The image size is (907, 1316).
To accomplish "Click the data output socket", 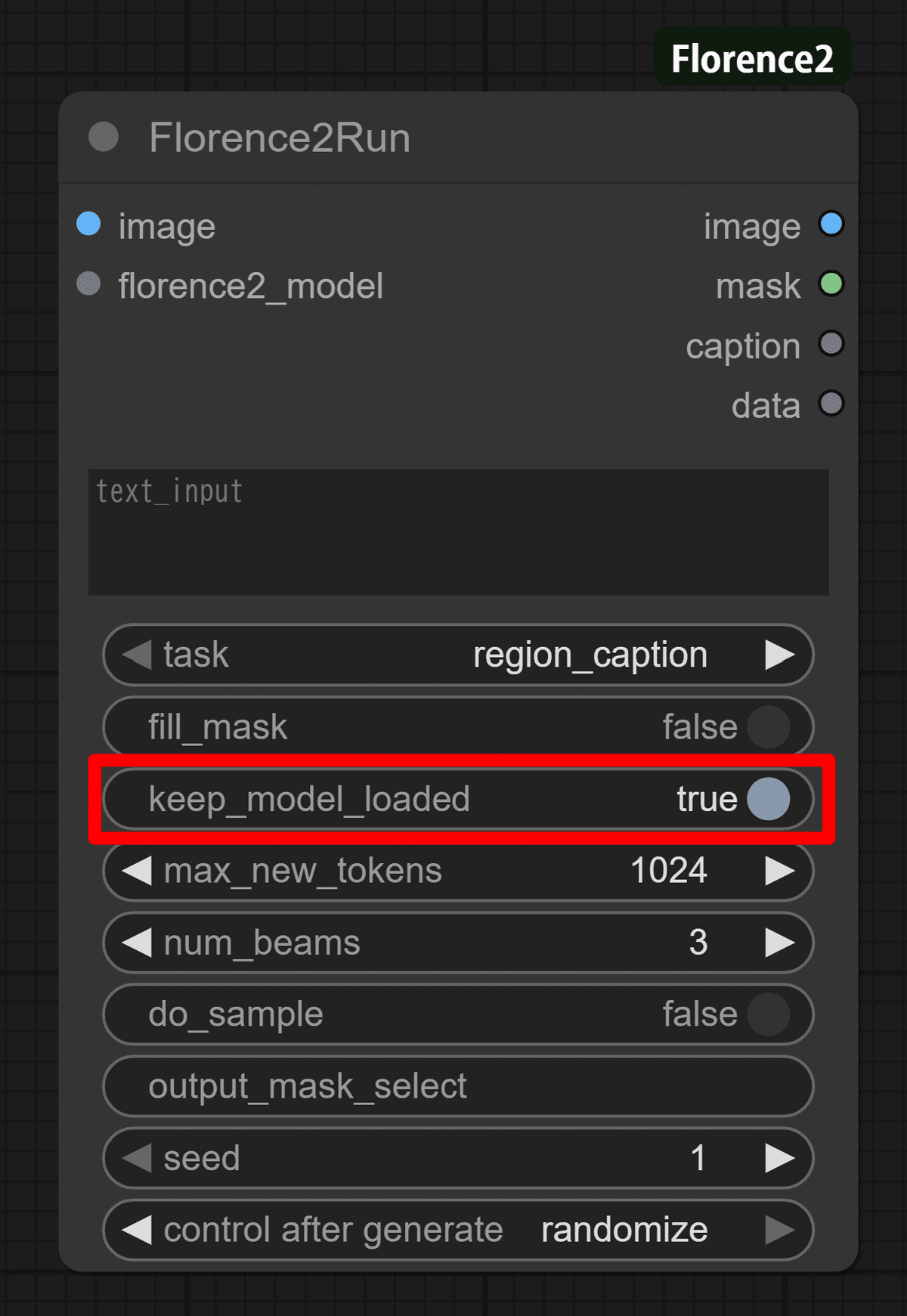I will [831, 404].
